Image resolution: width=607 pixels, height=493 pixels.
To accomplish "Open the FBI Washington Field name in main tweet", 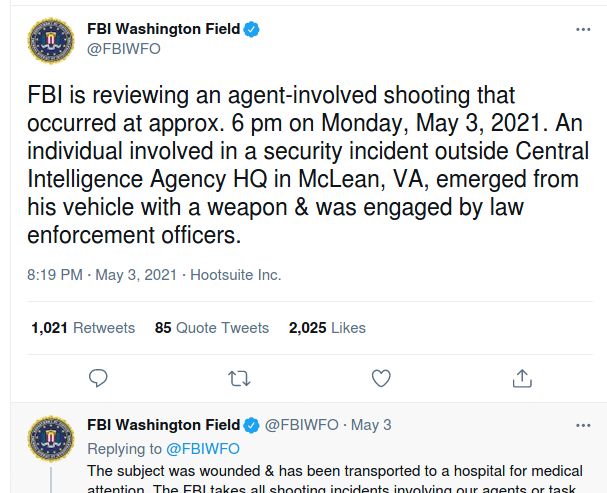I will (164, 29).
